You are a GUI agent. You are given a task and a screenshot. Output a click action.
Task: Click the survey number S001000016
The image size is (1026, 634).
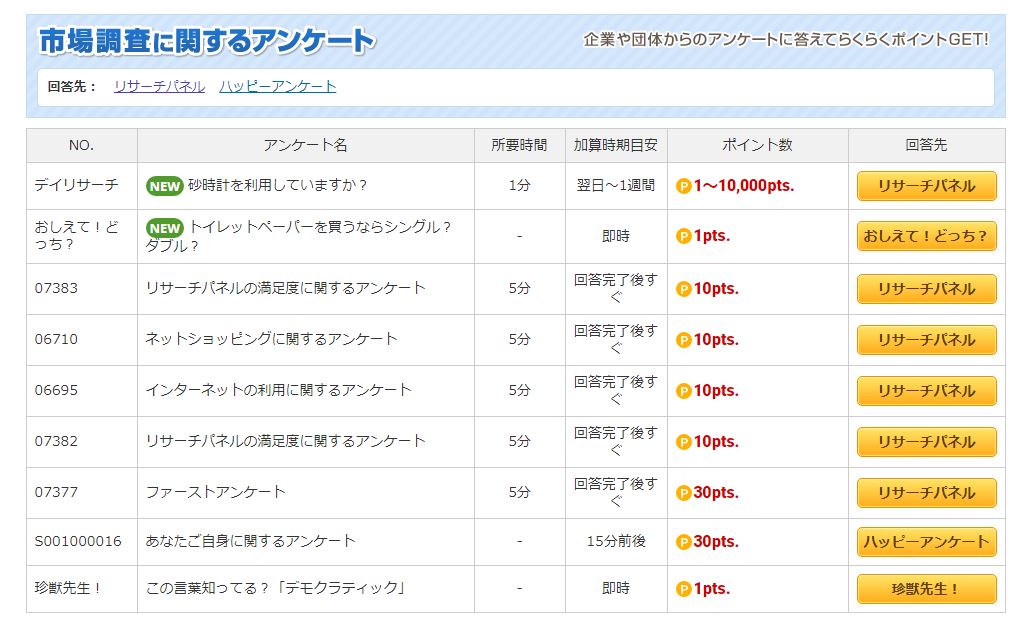[78, 541]
